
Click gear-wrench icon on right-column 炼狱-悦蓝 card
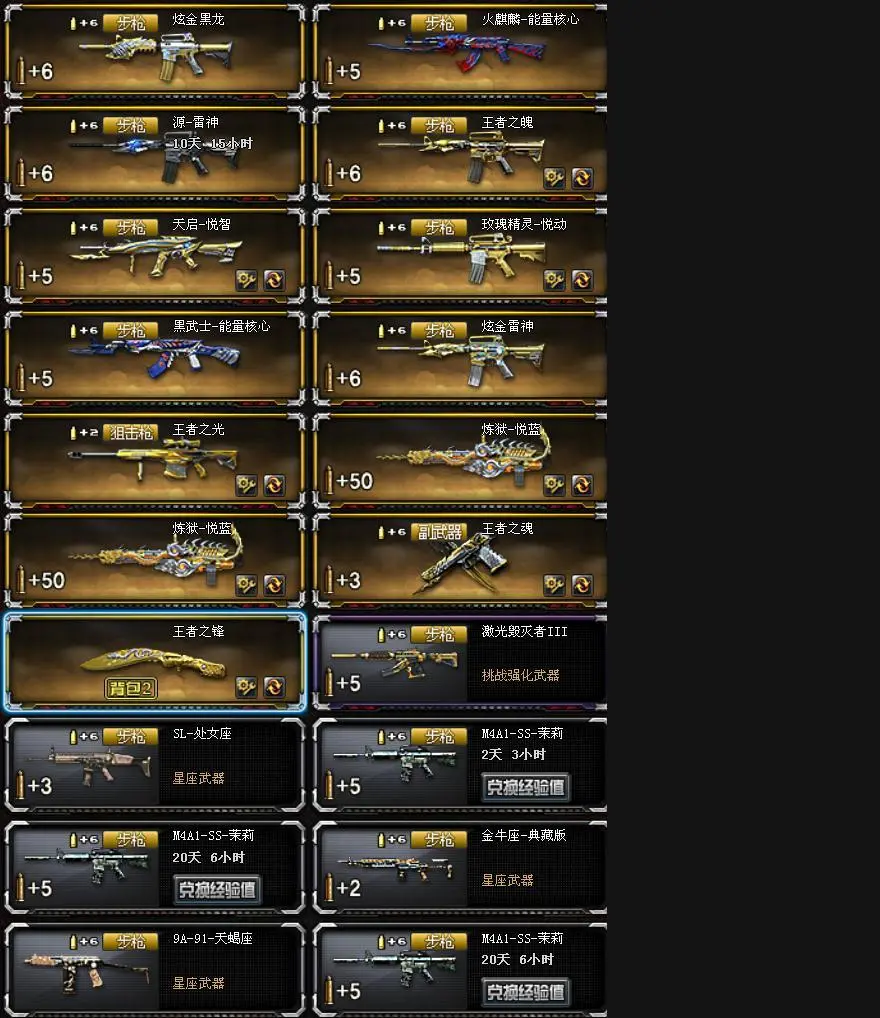click(554, 485)
